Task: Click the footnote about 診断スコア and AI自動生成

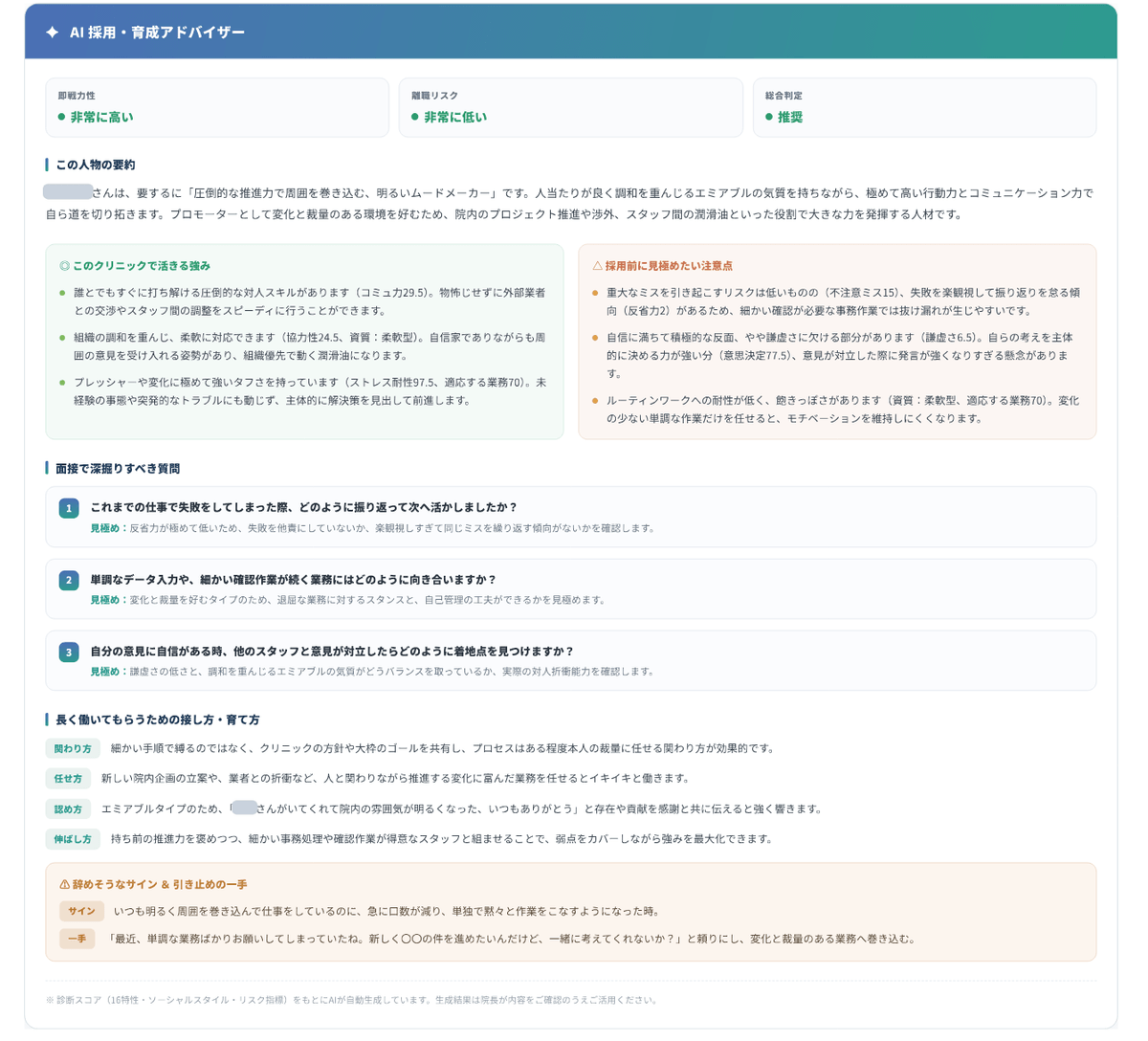Action: pyautogui.click(x=352, y=1000)
